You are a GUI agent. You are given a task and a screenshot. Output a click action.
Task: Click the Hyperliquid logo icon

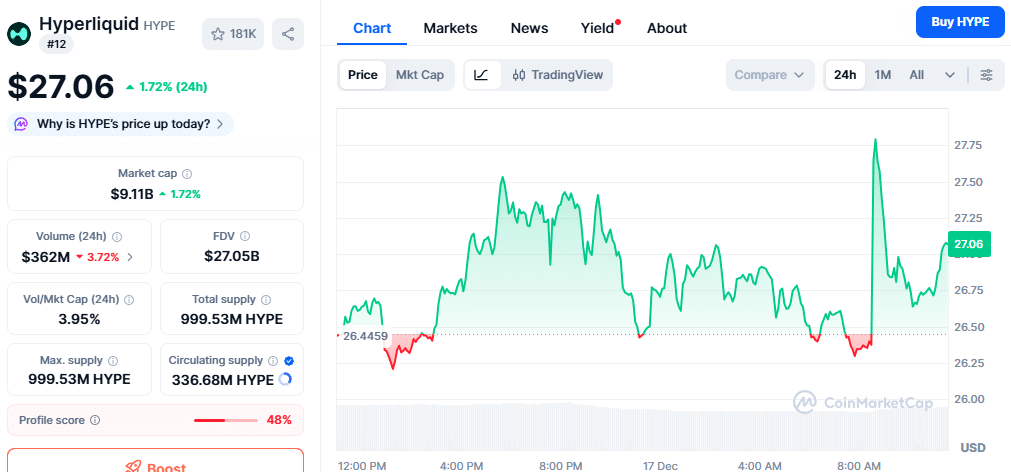(19, 34)
